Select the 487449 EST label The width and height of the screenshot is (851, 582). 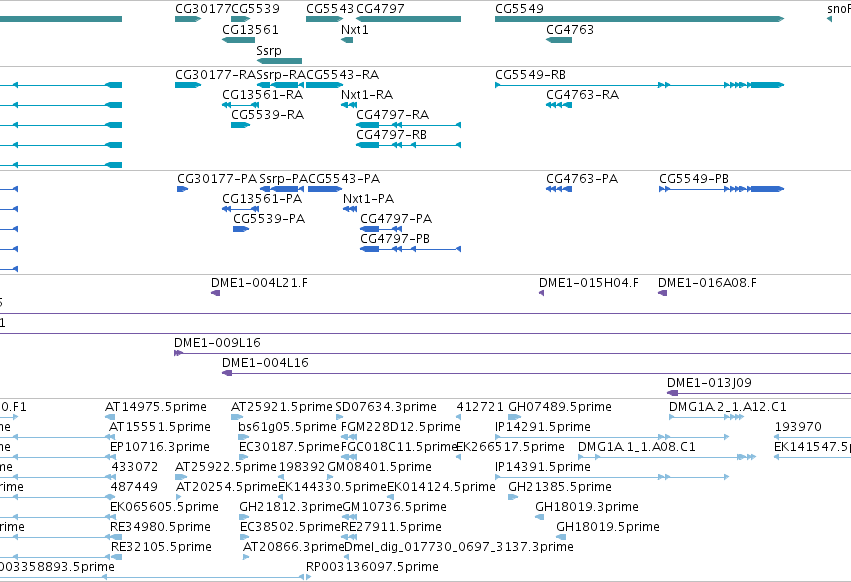(134, 487)
